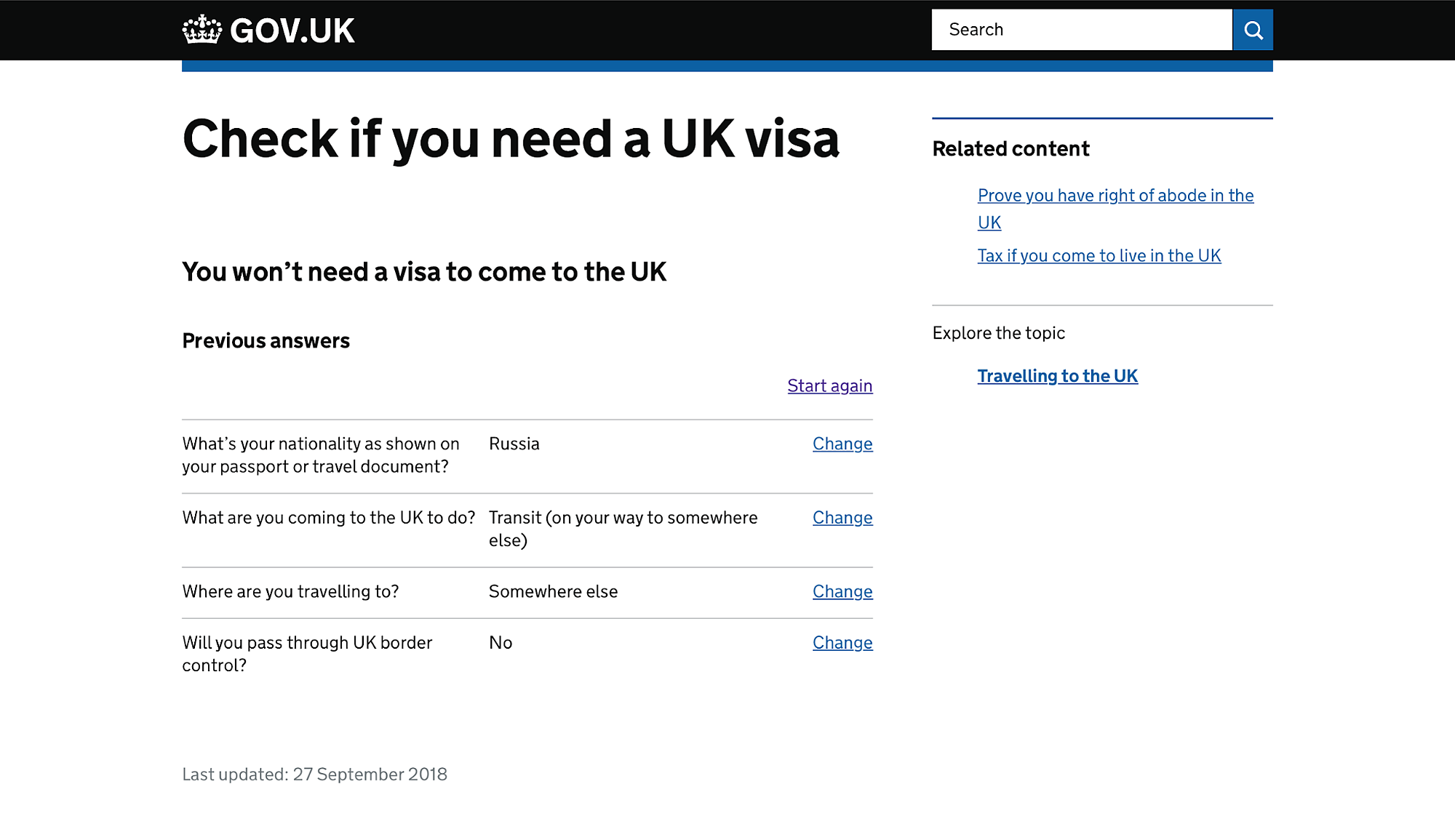Click the 'Explore the topic' label
Viewport: 1455px width, 840px height.
click(998, 333)
